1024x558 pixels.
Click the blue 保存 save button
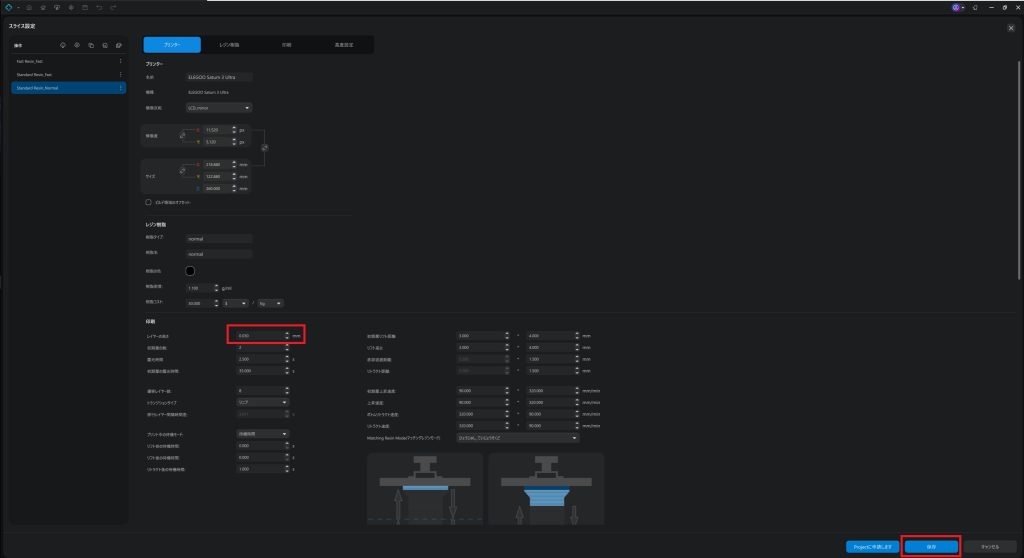pos(931,547)
